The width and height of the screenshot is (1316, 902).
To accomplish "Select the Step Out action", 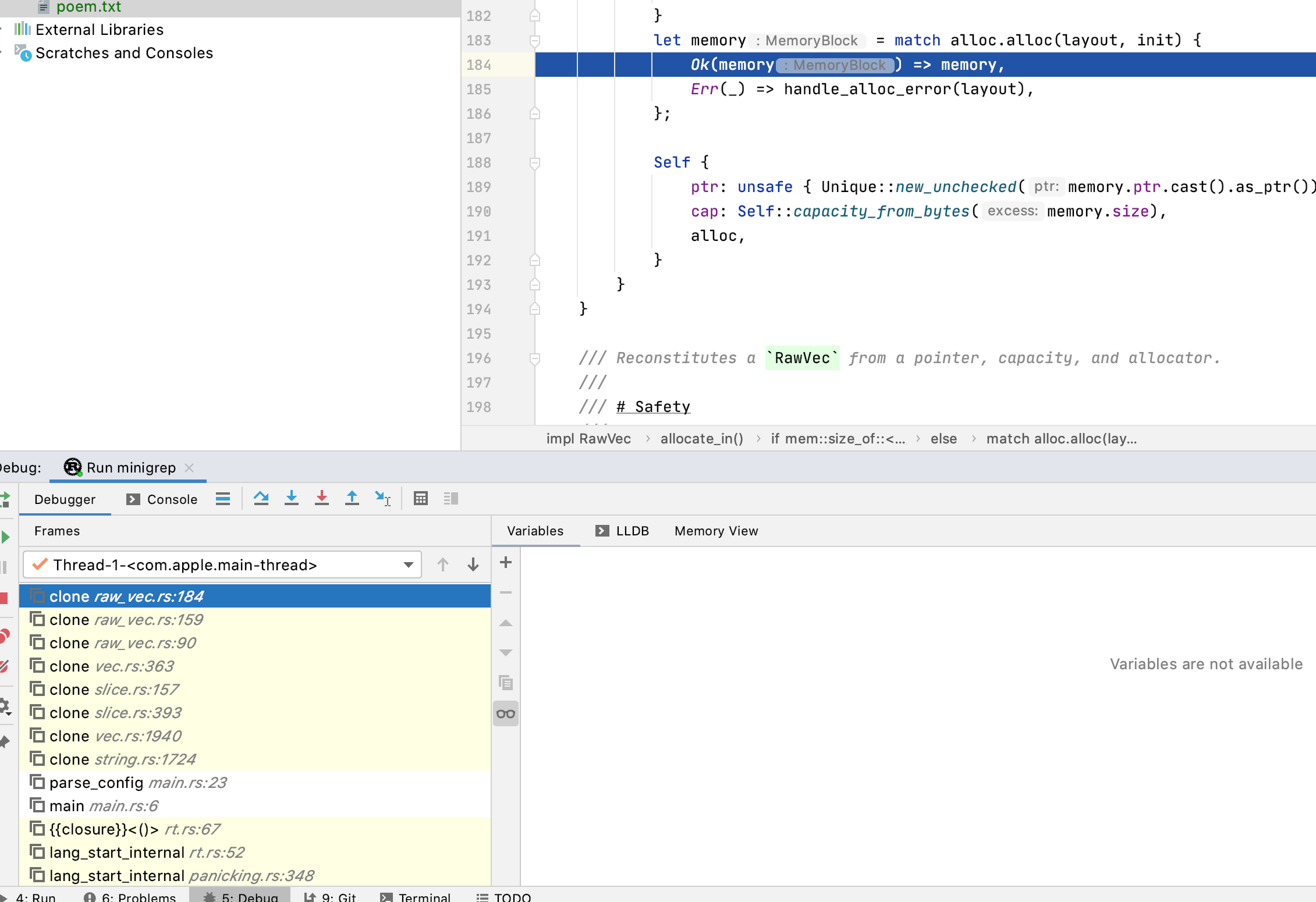I will (352, 498).
